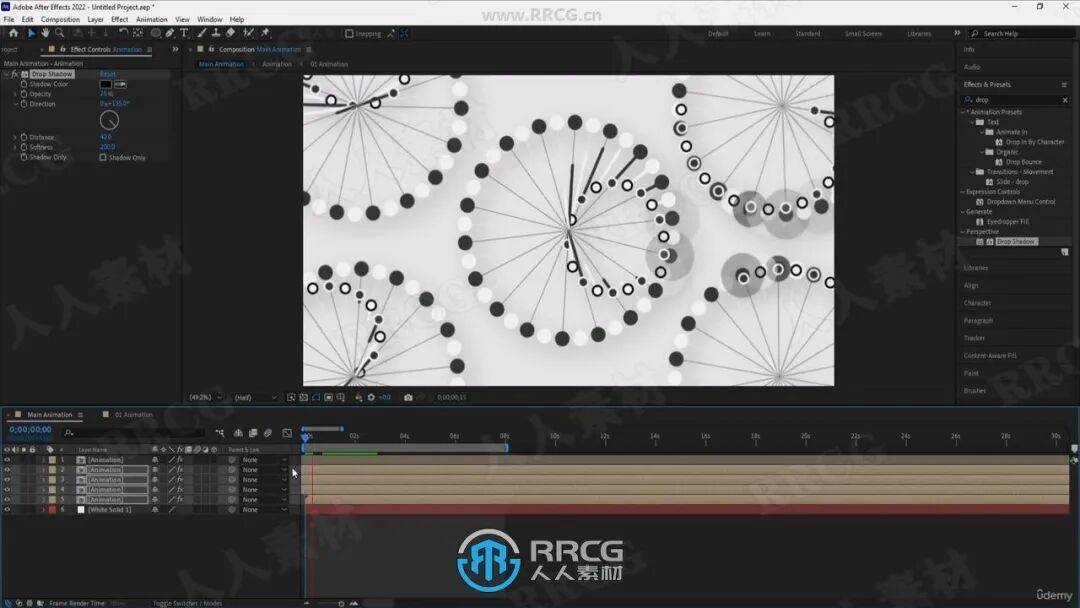The height and width of the screenshot is (608, 1080).
Task: Select the Eraser tool
Action: [x=231, y=33]
